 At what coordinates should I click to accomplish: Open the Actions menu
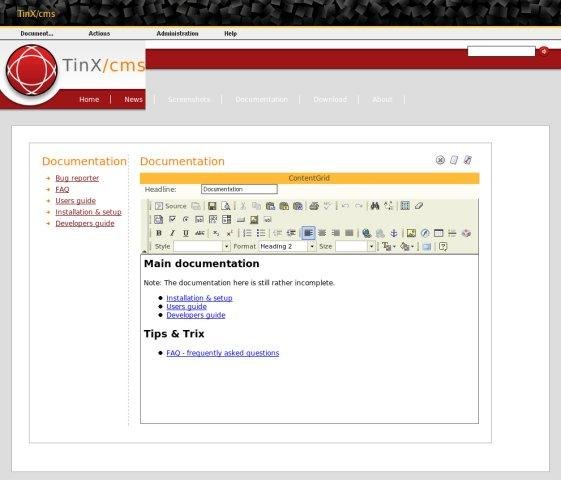(x=99, y=34)
